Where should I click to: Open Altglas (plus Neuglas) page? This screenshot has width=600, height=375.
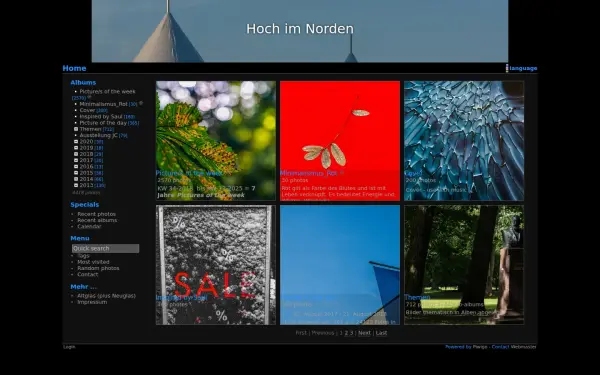(x=106, y=296)
